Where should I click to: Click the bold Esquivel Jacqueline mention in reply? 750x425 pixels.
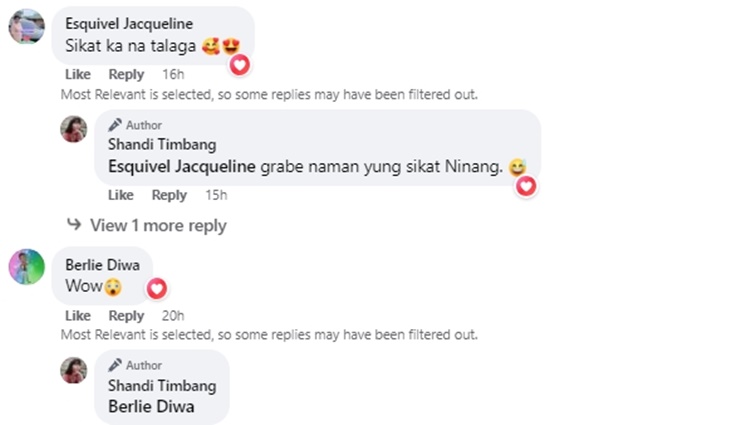181,166
